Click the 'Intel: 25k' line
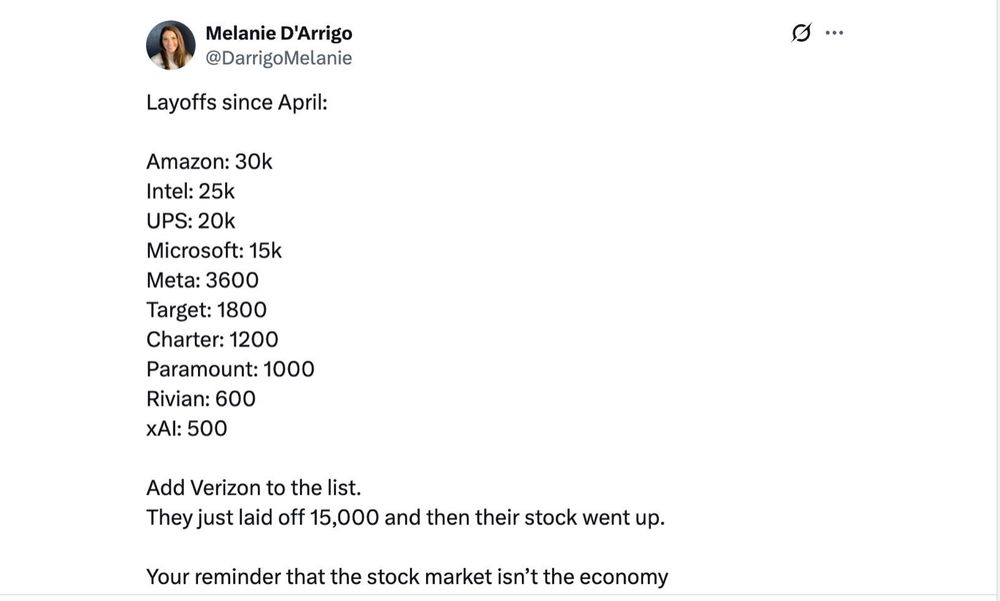This screenshot has height=601, width=1000. point(190,191)
